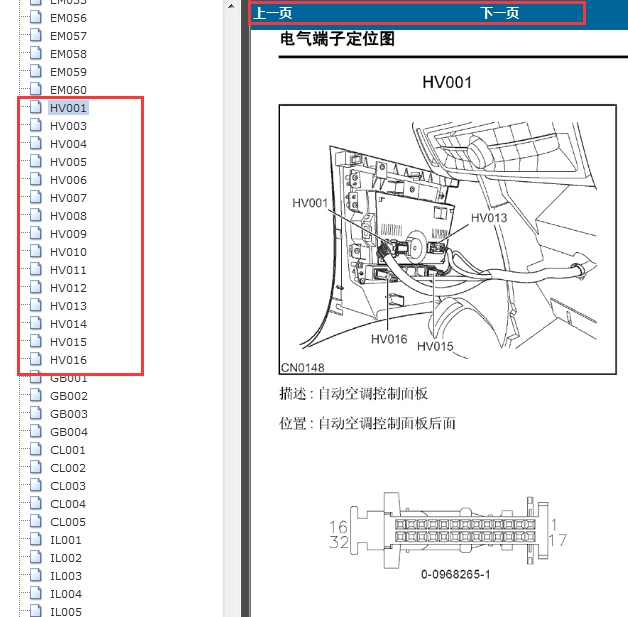Open EM060 page

(x=68, y=90)
